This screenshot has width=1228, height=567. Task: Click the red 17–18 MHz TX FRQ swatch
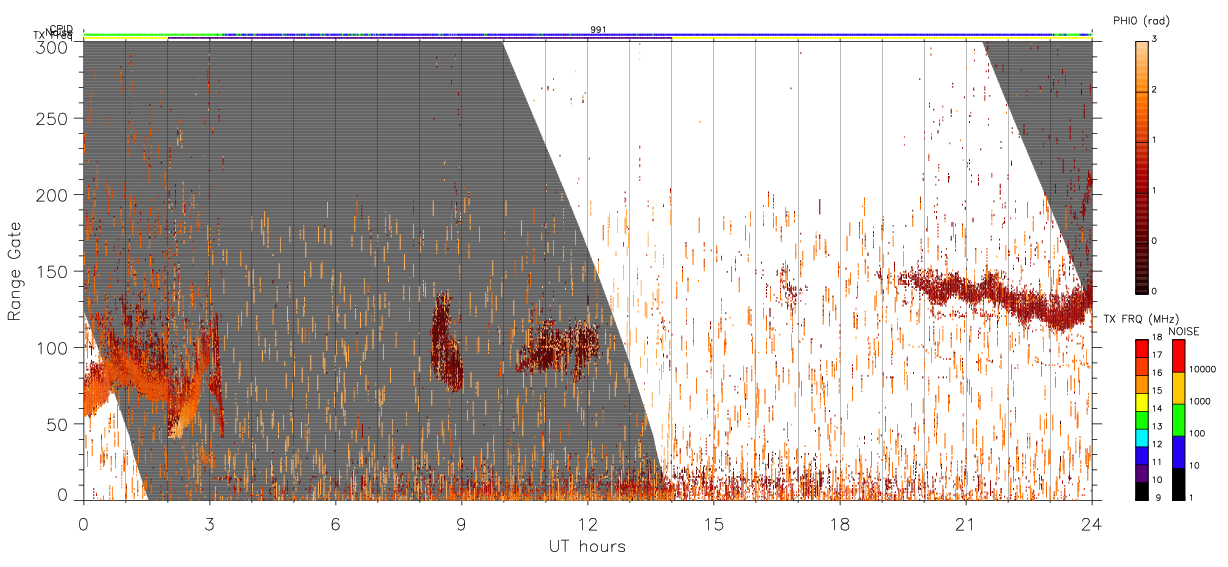coord(1141,348)
